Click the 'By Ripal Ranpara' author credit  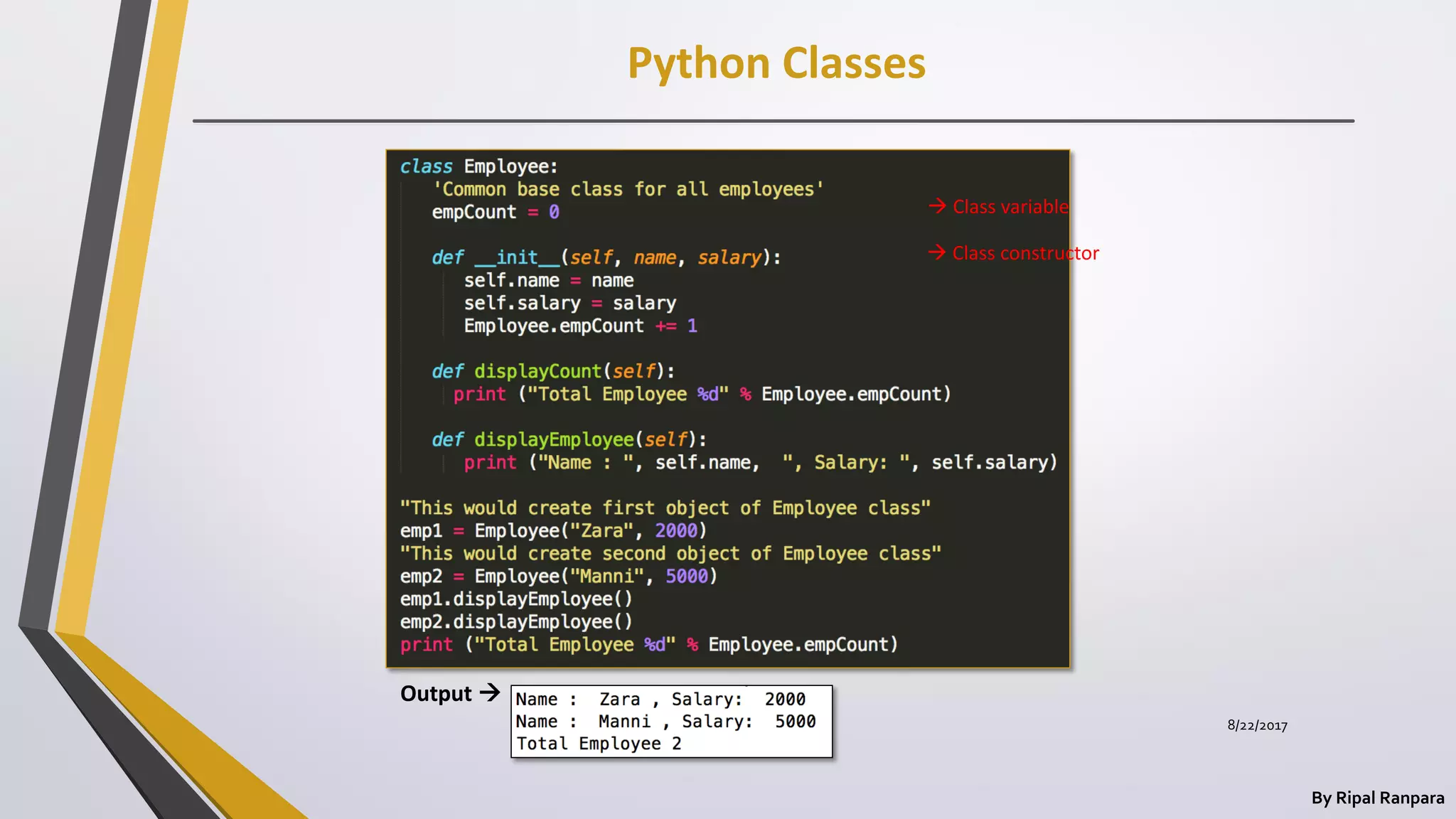pyautogui.click(x=1378, y=798)
